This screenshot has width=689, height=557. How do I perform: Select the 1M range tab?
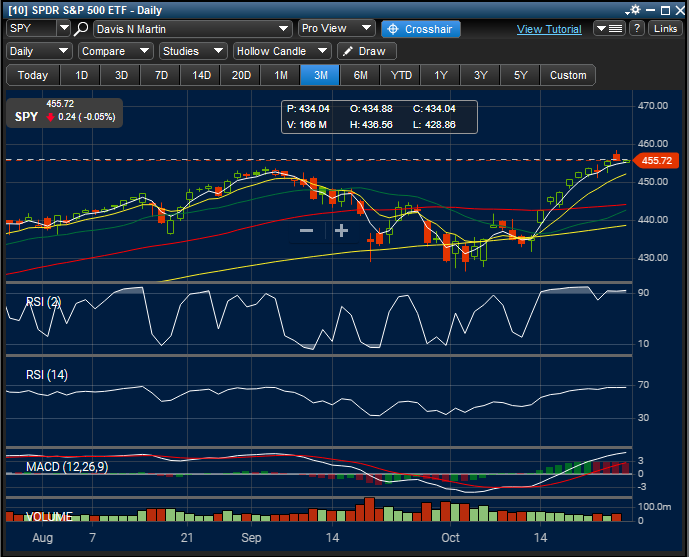pos(281,75)
